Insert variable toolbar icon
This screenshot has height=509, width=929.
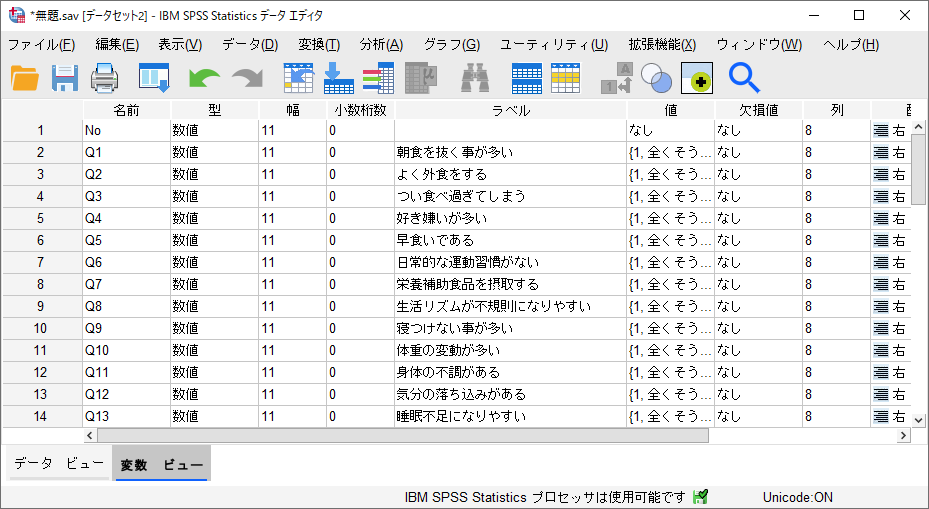[x=566, y=78]
